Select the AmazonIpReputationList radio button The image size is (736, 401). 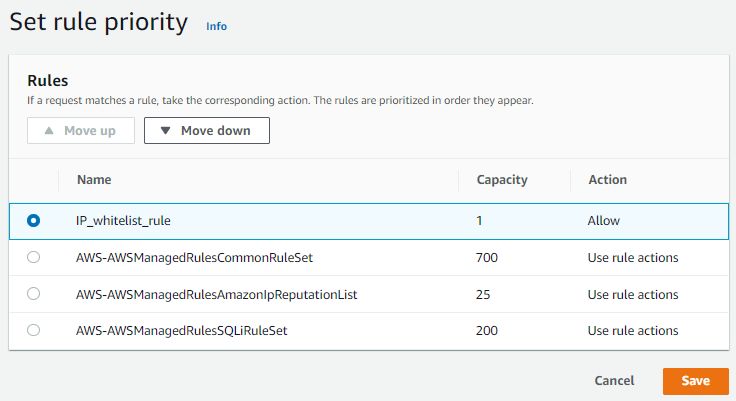pyautogui.click(x=33, y=293)
